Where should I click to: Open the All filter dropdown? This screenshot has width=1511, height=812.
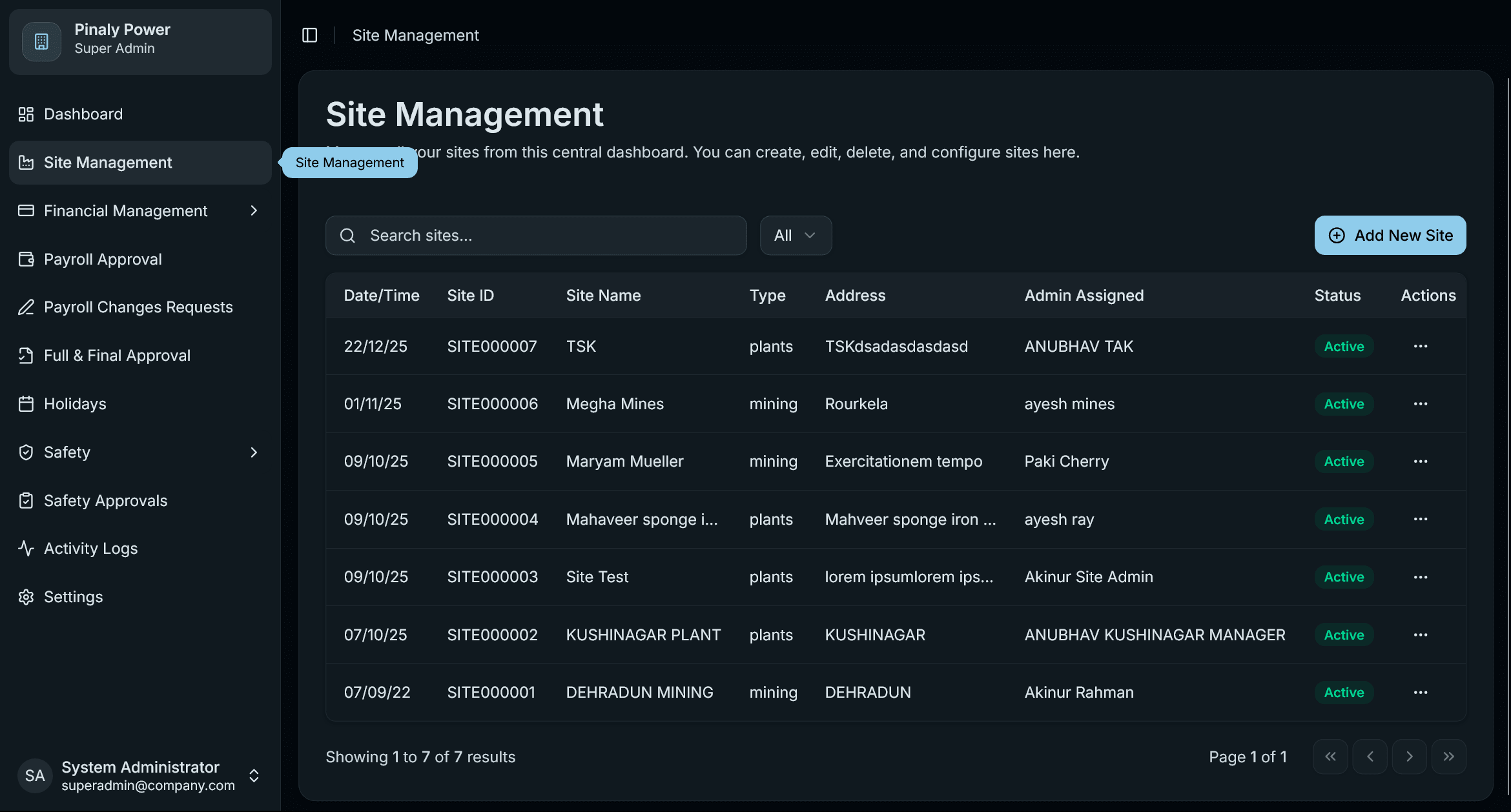796,236
